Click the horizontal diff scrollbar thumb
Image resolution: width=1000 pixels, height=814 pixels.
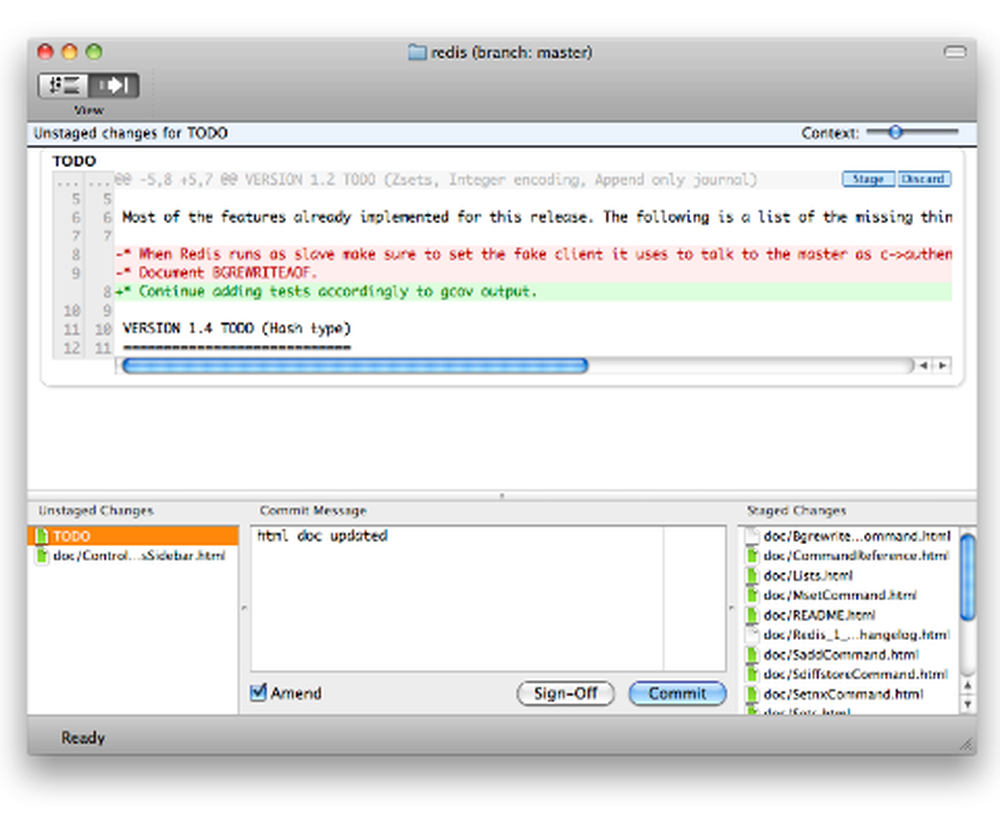(355, 366)
